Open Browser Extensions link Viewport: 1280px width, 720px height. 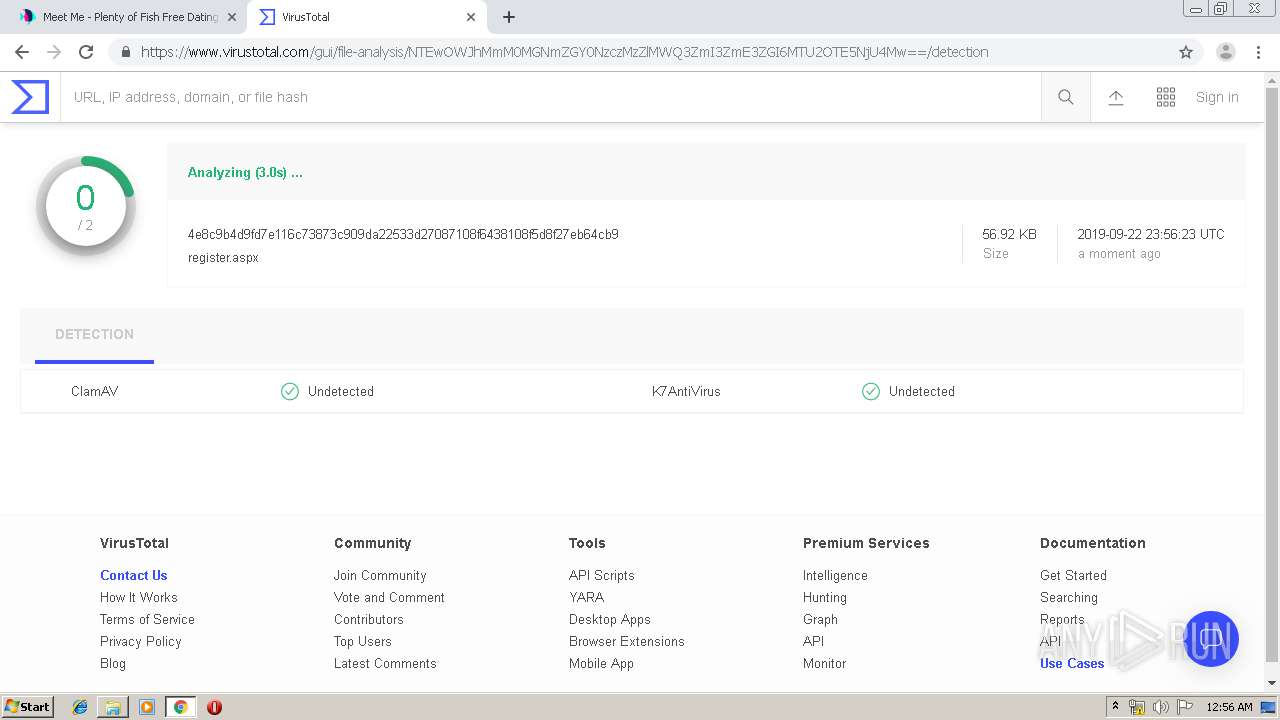click(626, 641)
